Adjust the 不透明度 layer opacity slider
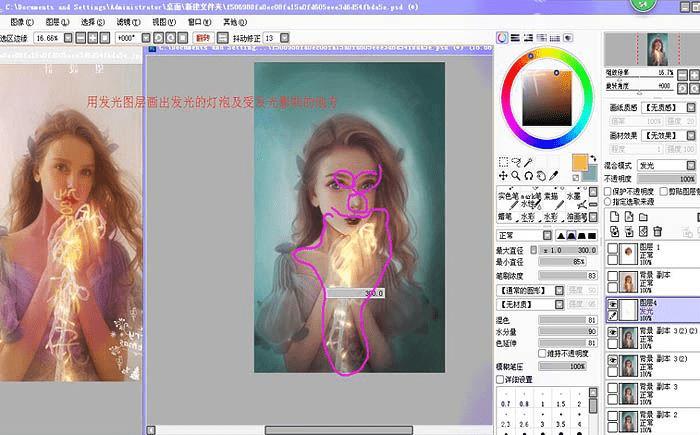 coord(666,179)
